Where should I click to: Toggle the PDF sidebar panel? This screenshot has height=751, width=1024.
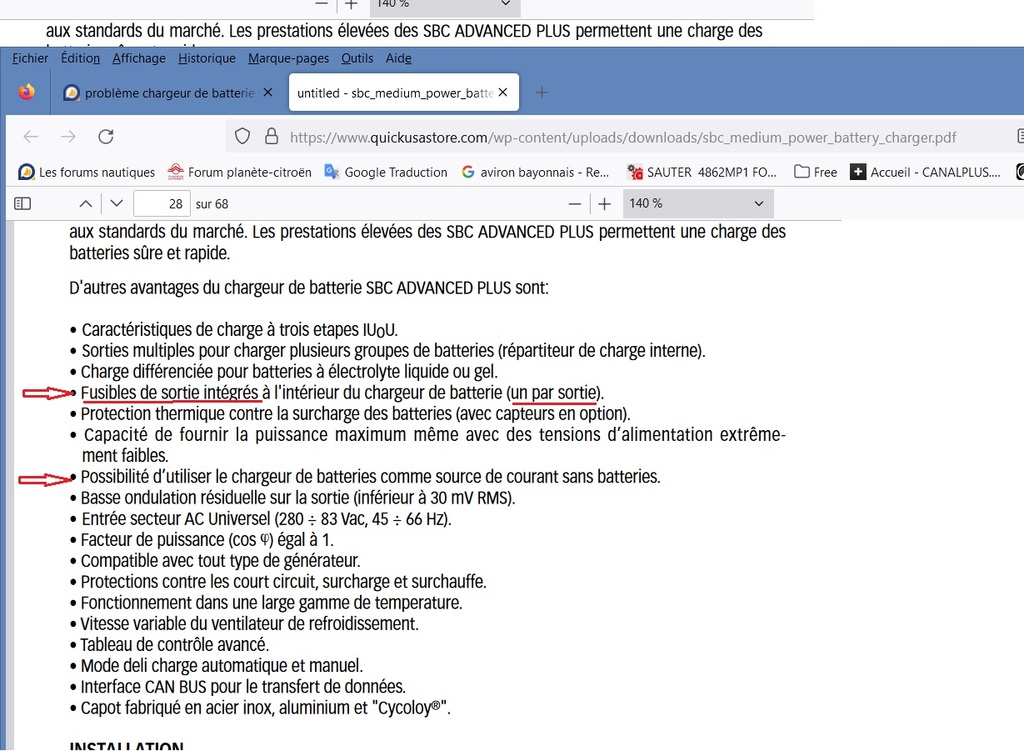pyautogui.click(x=22, y=204)
